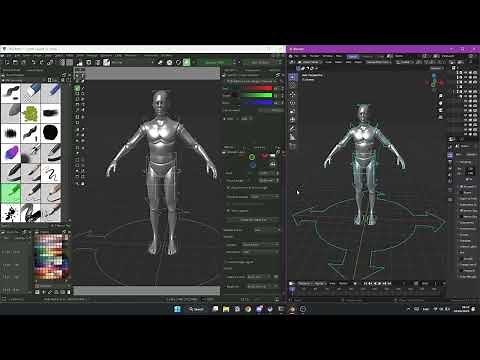480x360 pixels.
Task: Open the Render menu in Blender
Action: (x=314, y=56)
